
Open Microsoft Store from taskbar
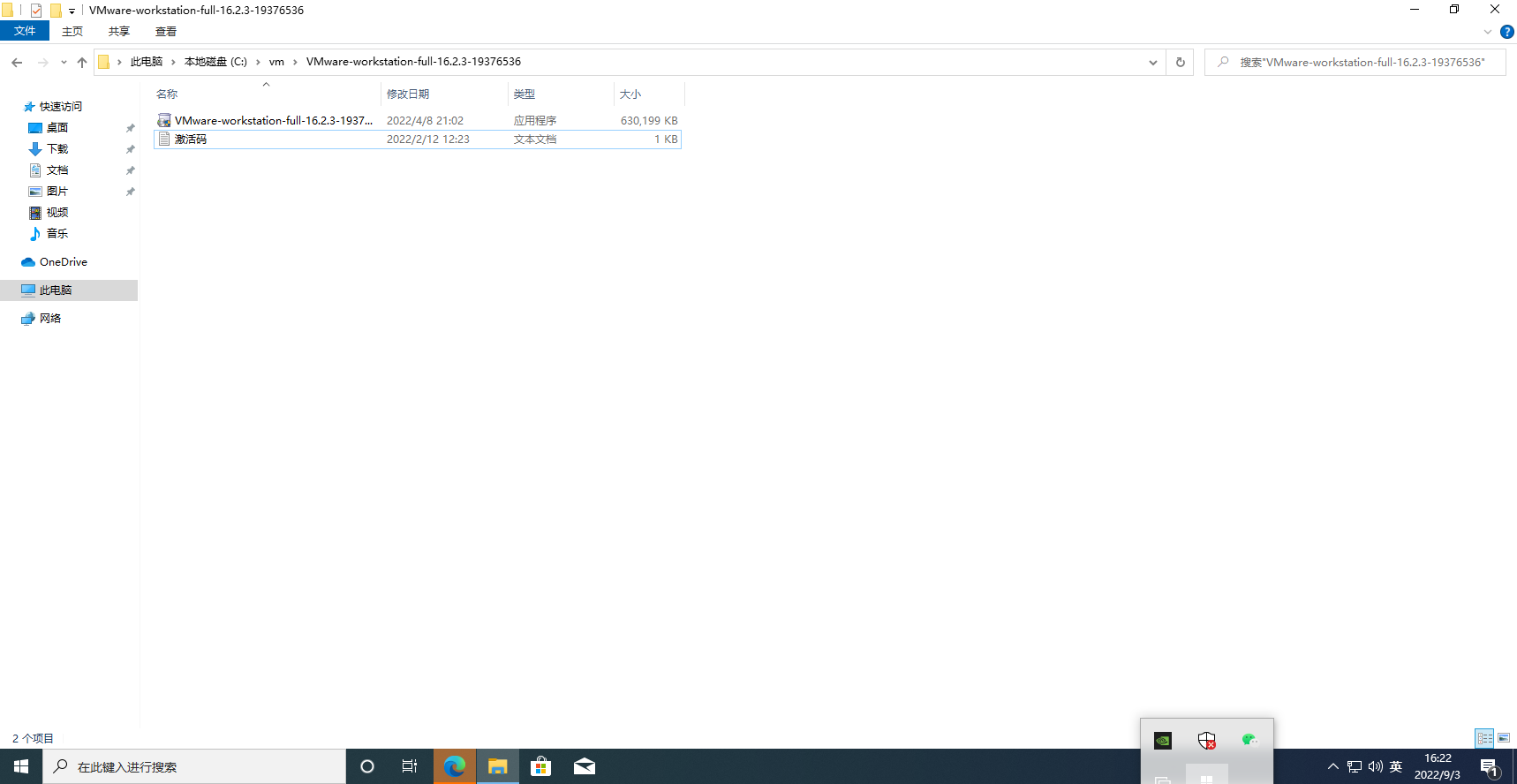(541, 766)
